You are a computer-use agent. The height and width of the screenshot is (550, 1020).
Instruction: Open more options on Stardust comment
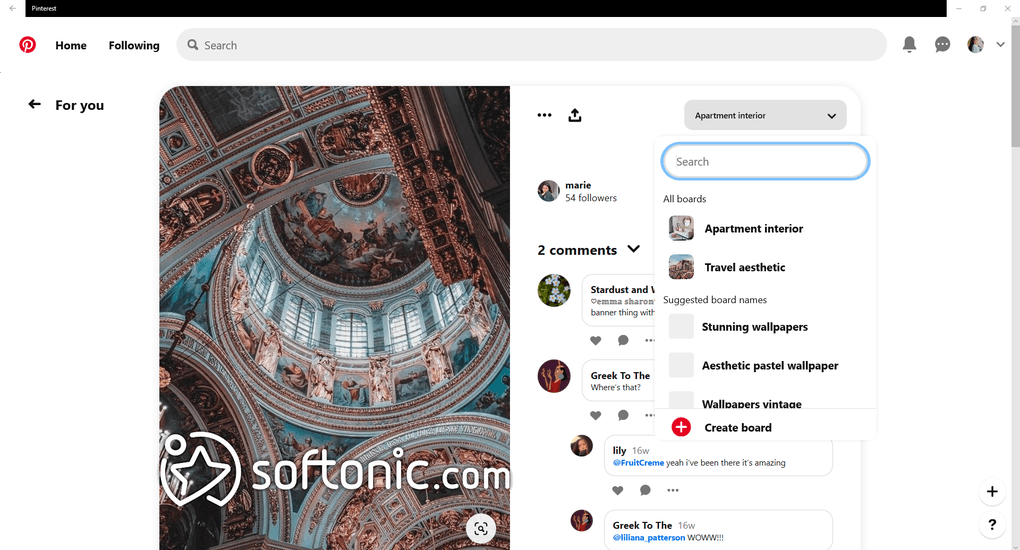pyautogui.click(x=649, y=340)
